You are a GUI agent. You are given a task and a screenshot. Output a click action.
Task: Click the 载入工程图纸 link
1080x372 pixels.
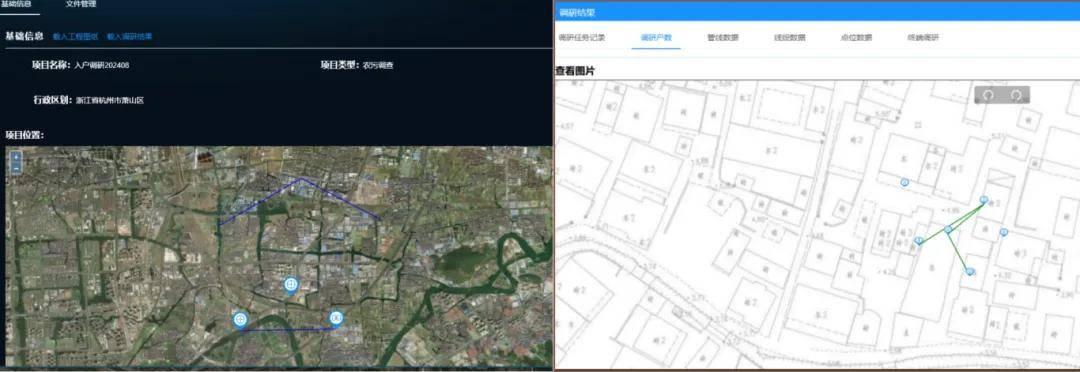[75, 37]
